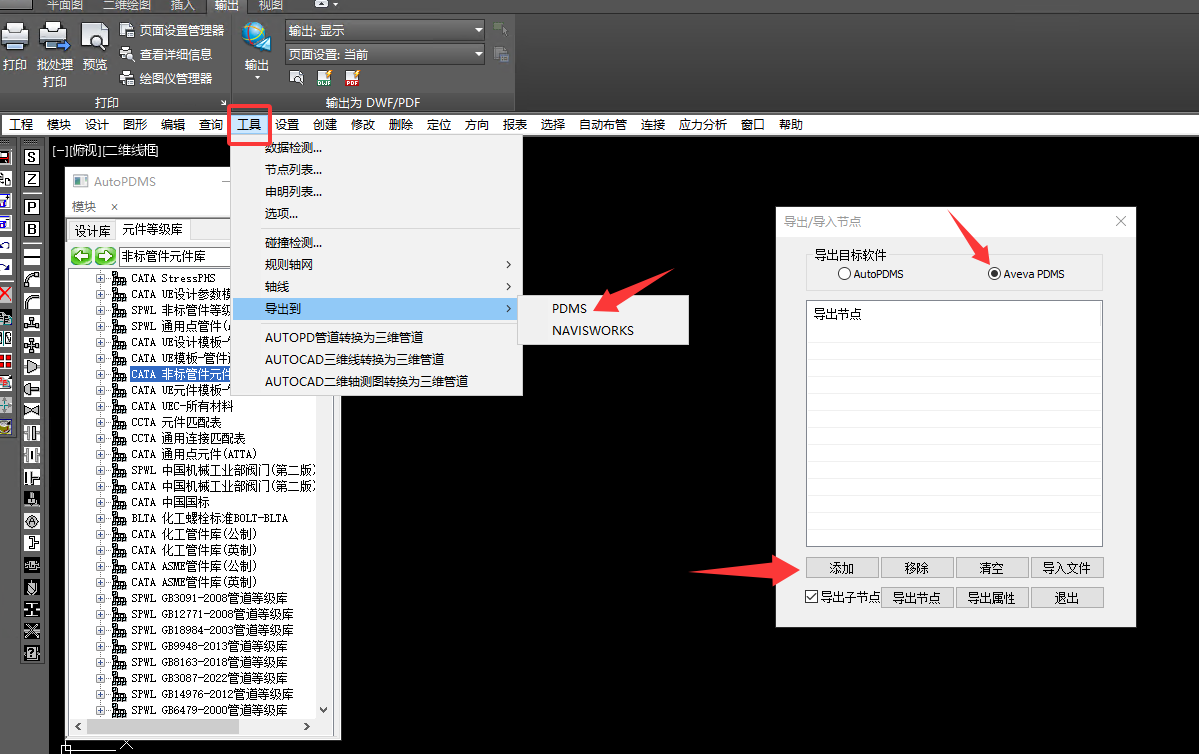Click the S button in left toolbar
1199x754 pixels.
click(32, 157)
